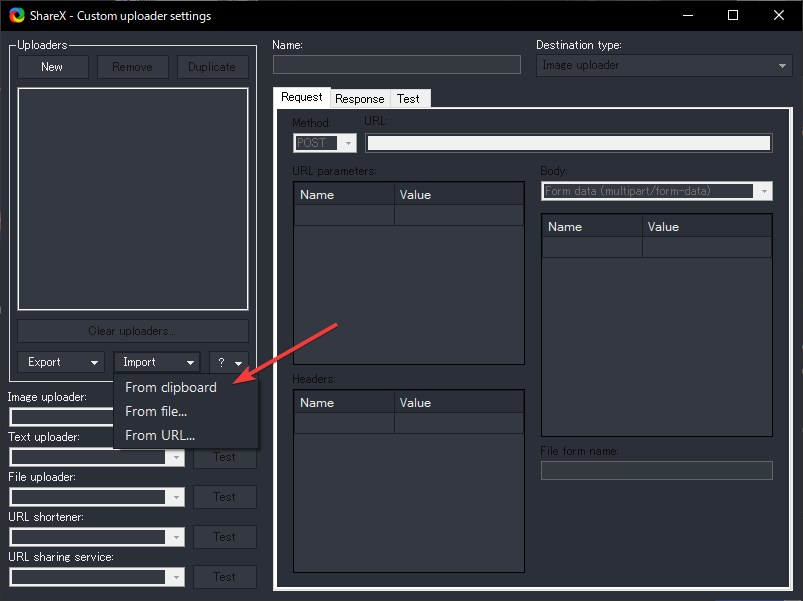Click Test button beside URL shortener

point(225,537)
